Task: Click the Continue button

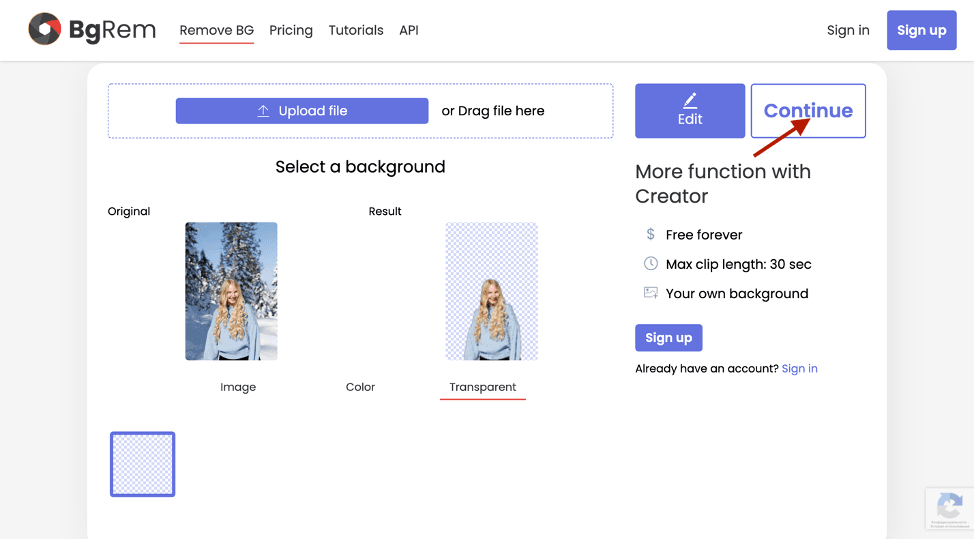Action: pos(808,111)
